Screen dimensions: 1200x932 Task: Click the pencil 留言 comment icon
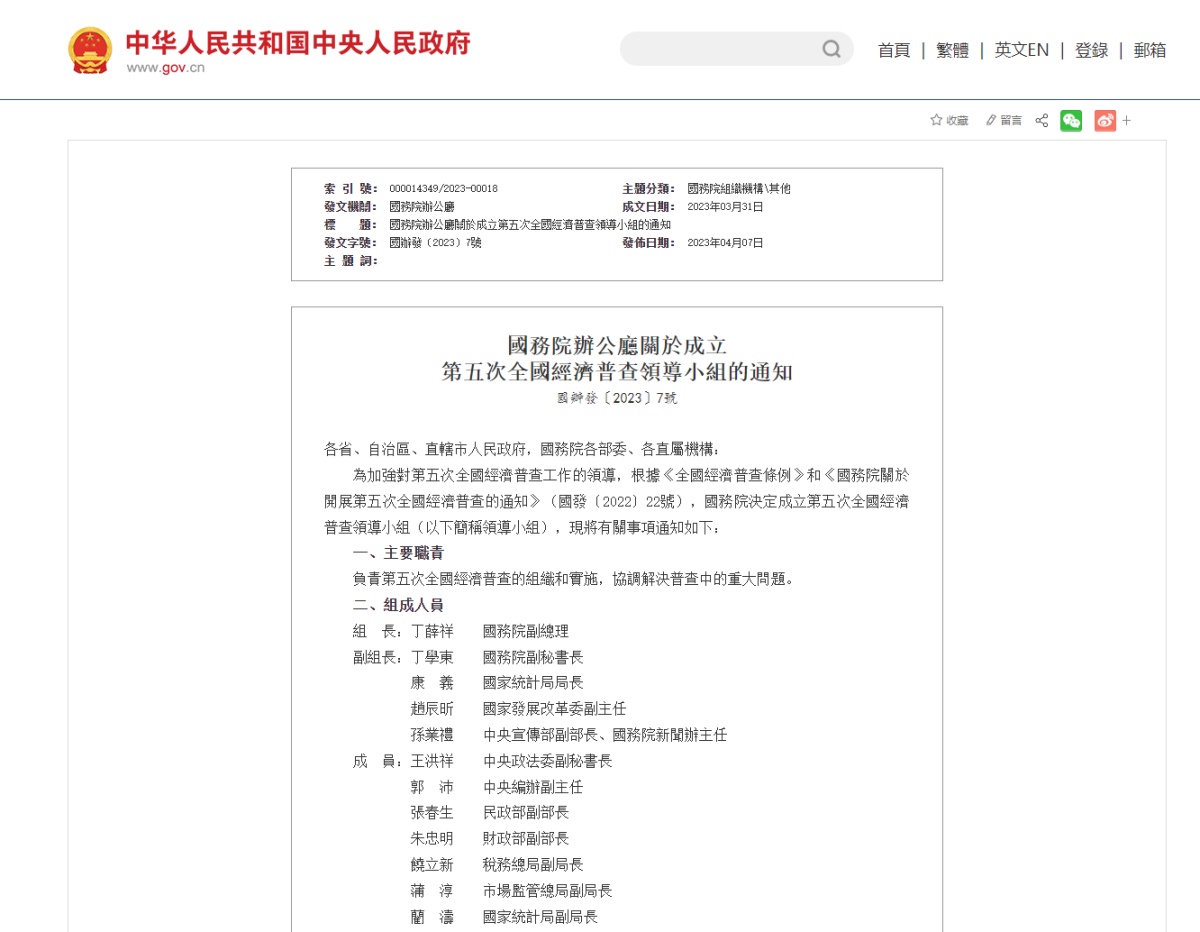pyautogui.click(x=991, y=120)
